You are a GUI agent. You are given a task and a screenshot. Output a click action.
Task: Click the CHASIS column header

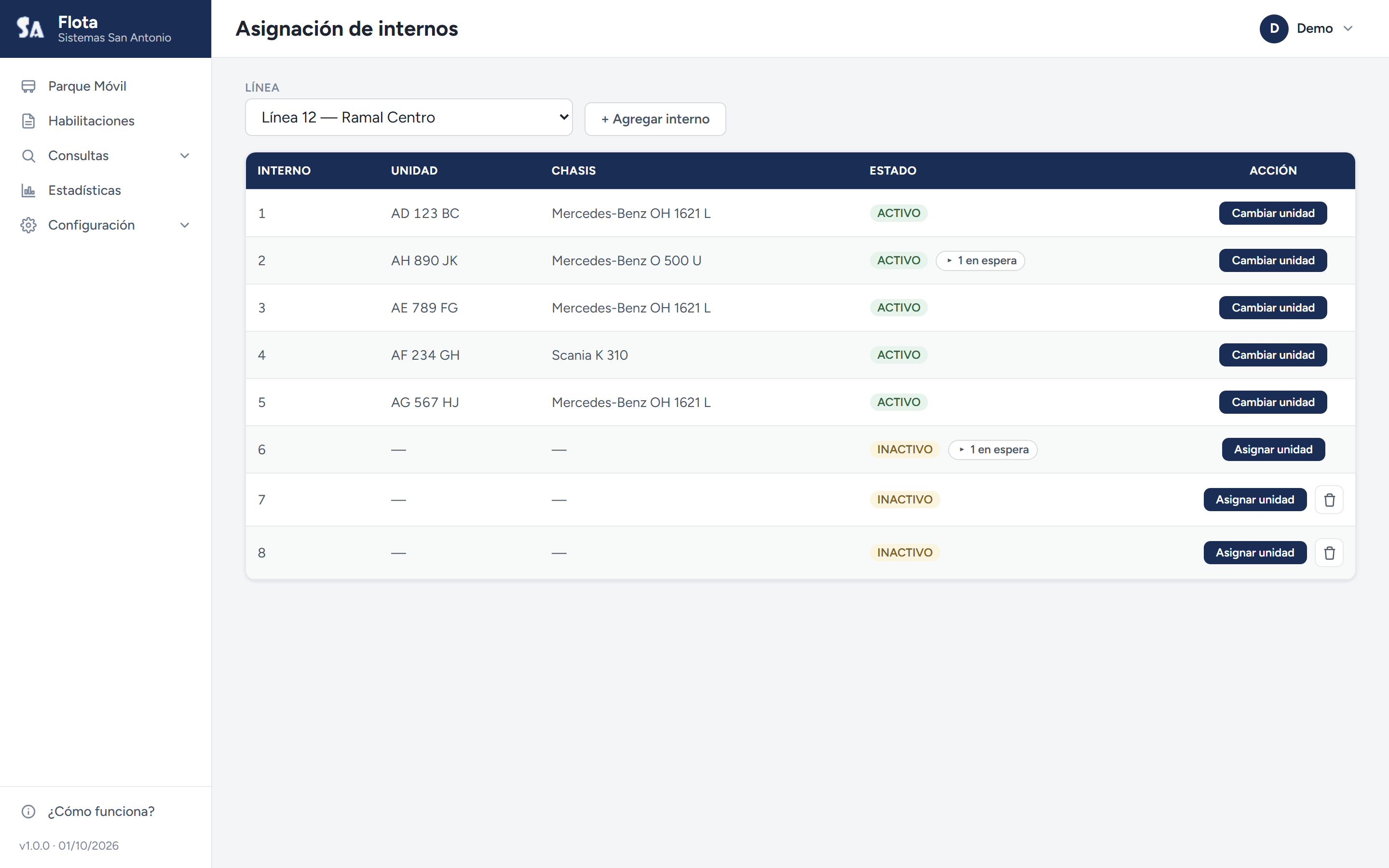pyautogui.click(x=573, y=171)
